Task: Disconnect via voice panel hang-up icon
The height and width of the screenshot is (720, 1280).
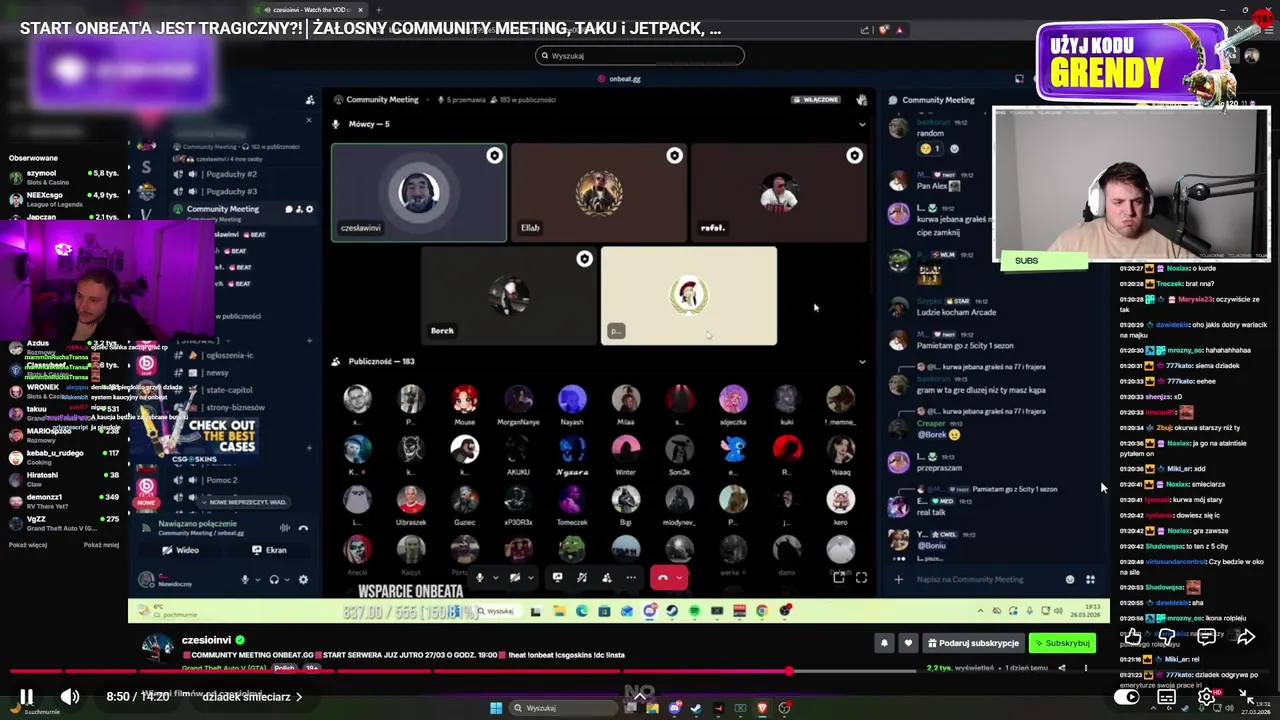Action: (x=303, y=527)
